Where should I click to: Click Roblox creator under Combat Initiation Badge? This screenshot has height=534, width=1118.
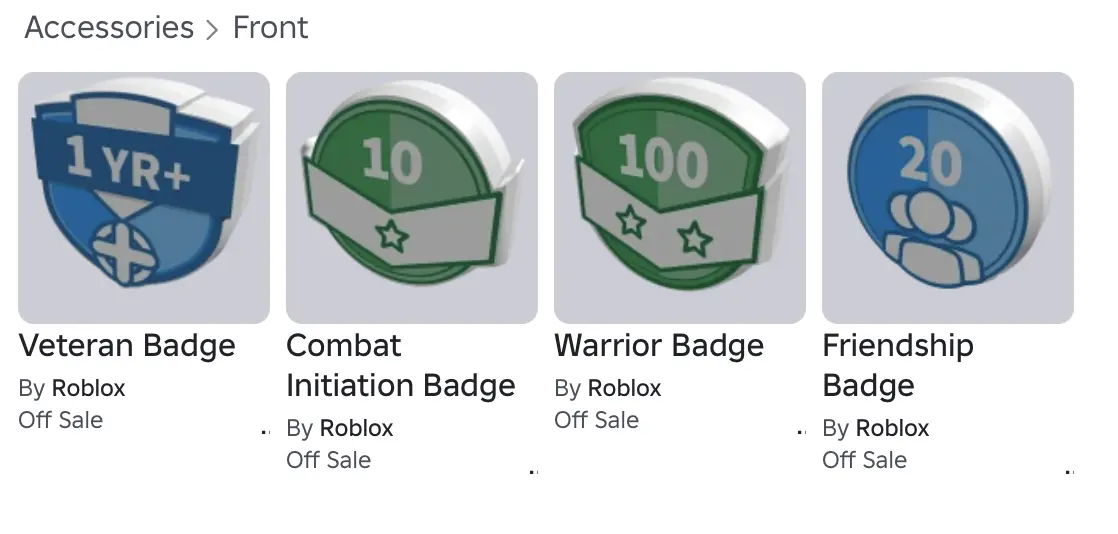click(x=356, y=428)
